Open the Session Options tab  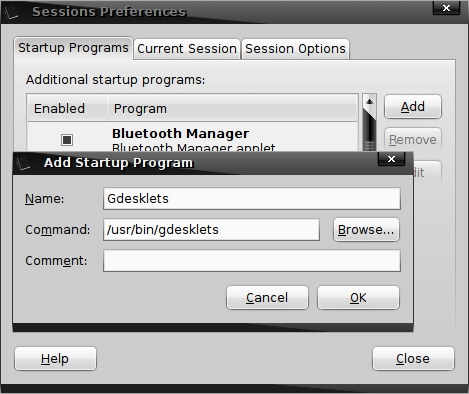[295, 49]
